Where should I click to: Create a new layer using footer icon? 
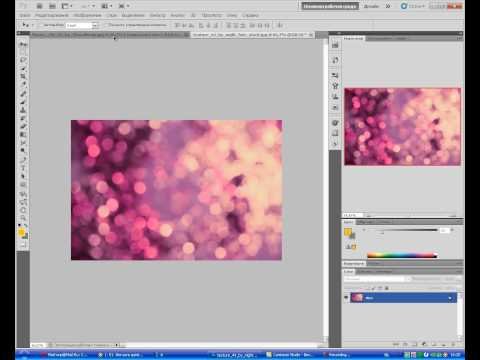click(443, 344)
